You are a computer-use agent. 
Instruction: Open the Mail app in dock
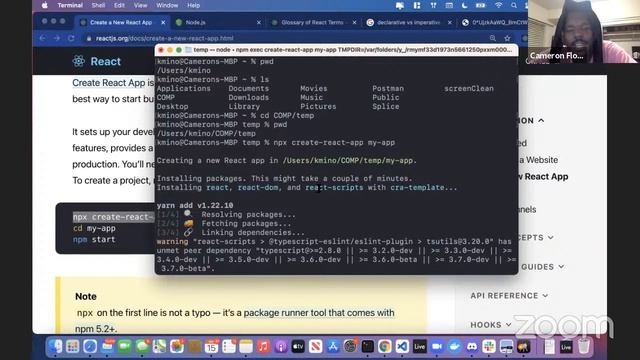108,347
